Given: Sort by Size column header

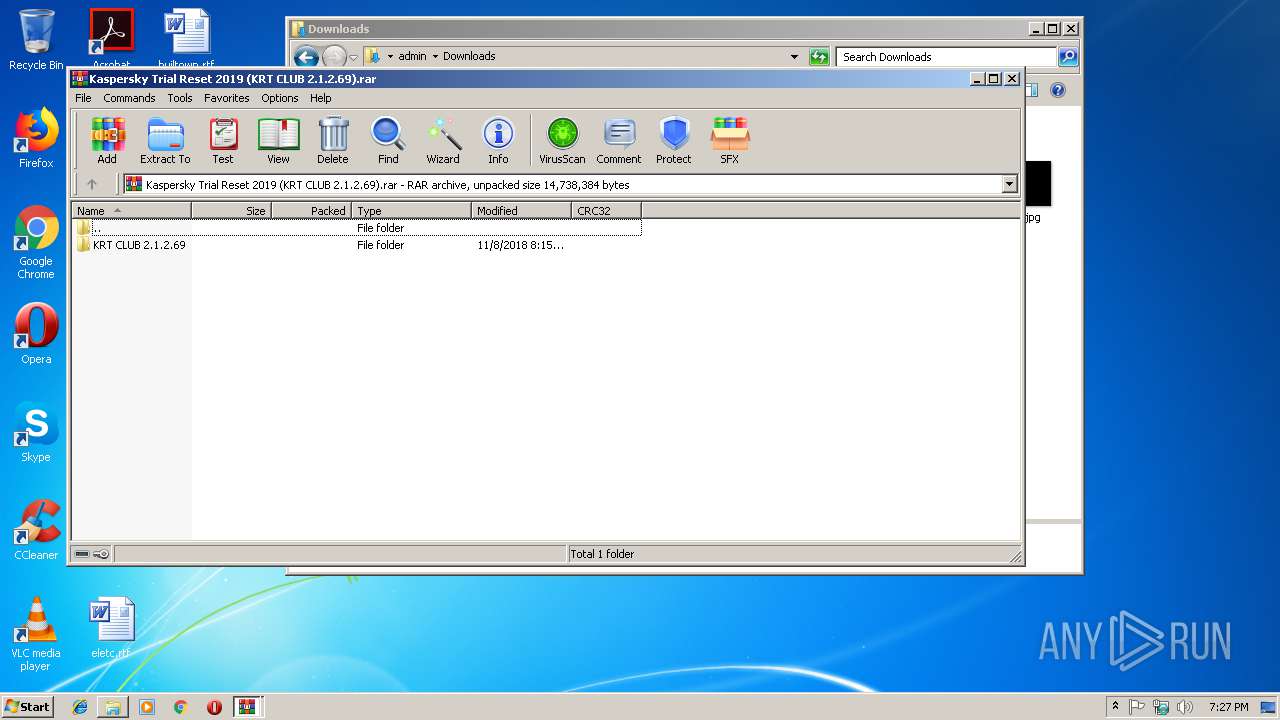Looking at the screenshot, I should tap(231, 211).
